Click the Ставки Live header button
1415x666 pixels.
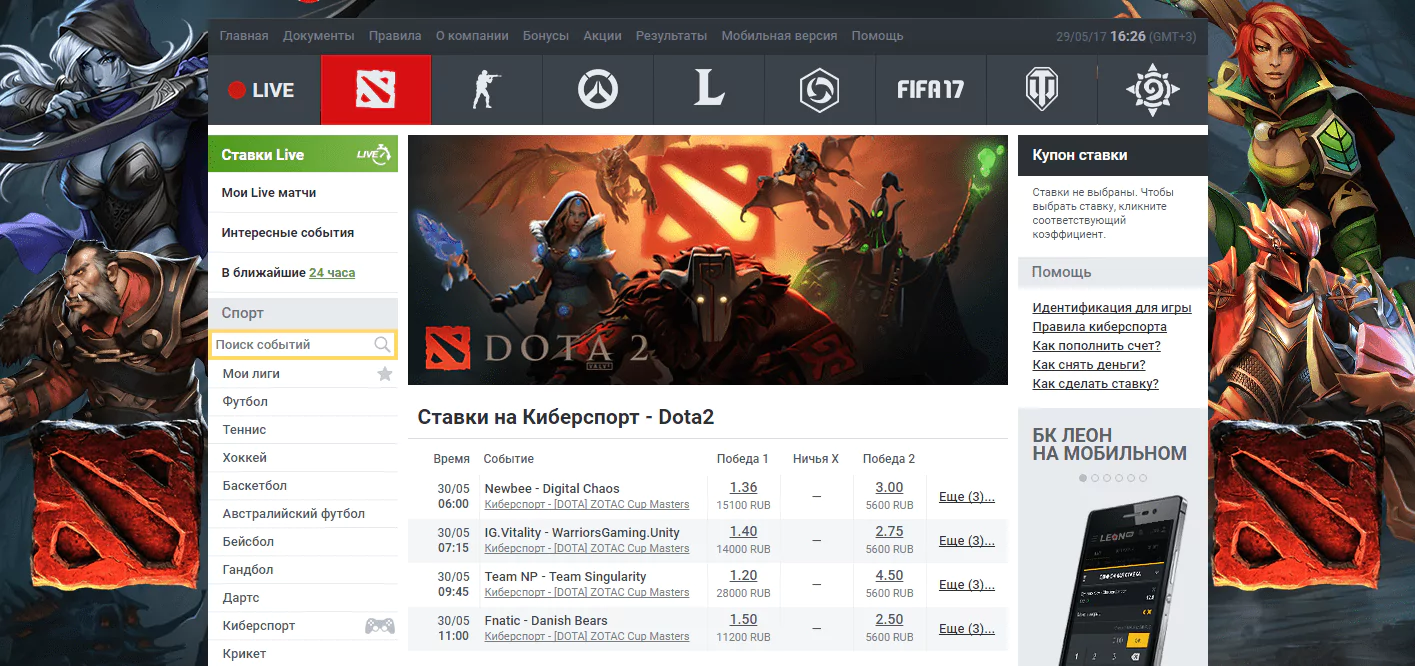(303, 154)
